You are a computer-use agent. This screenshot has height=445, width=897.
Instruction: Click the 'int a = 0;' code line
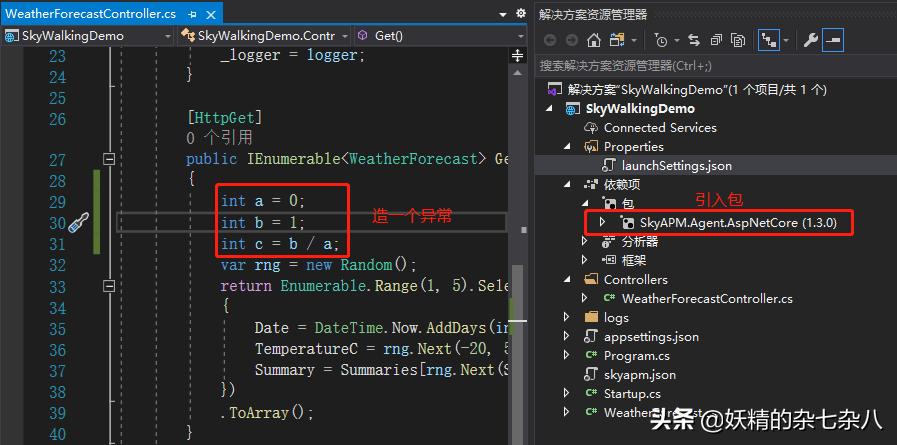click(263, 201)
